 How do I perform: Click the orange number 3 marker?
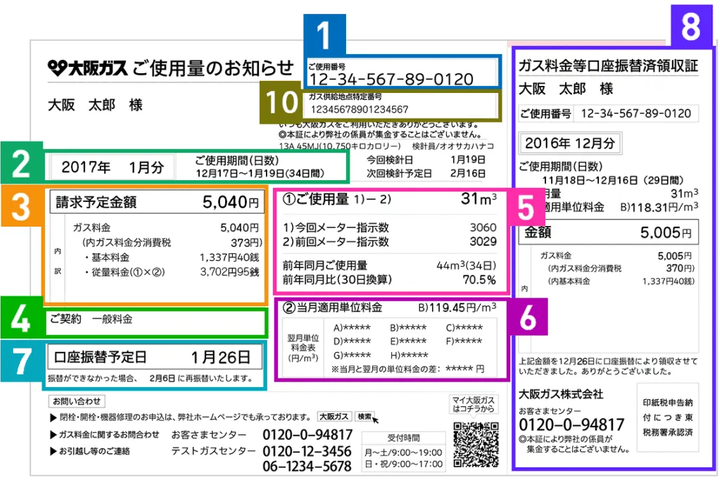tap(22, 205)
